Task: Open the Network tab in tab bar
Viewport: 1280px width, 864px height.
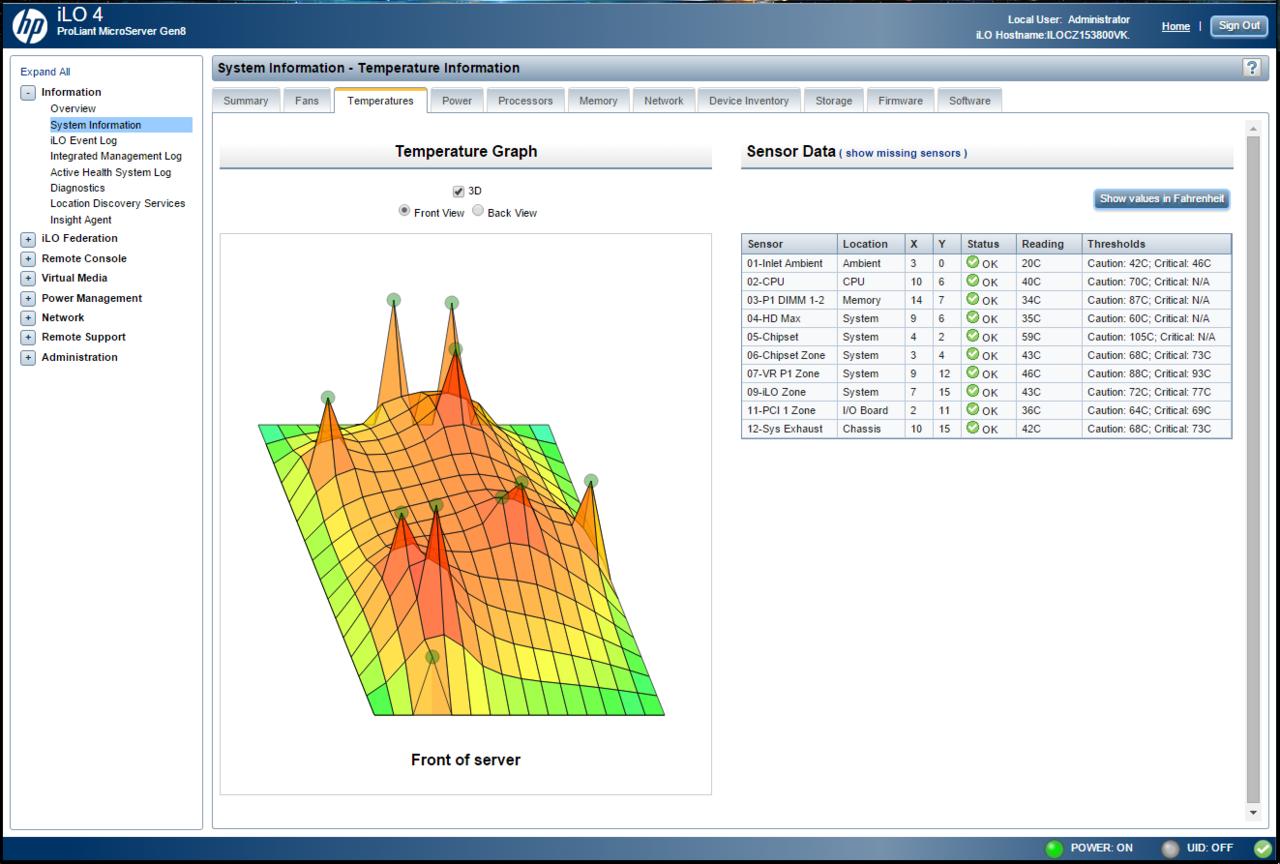Action: click(664, 101)
